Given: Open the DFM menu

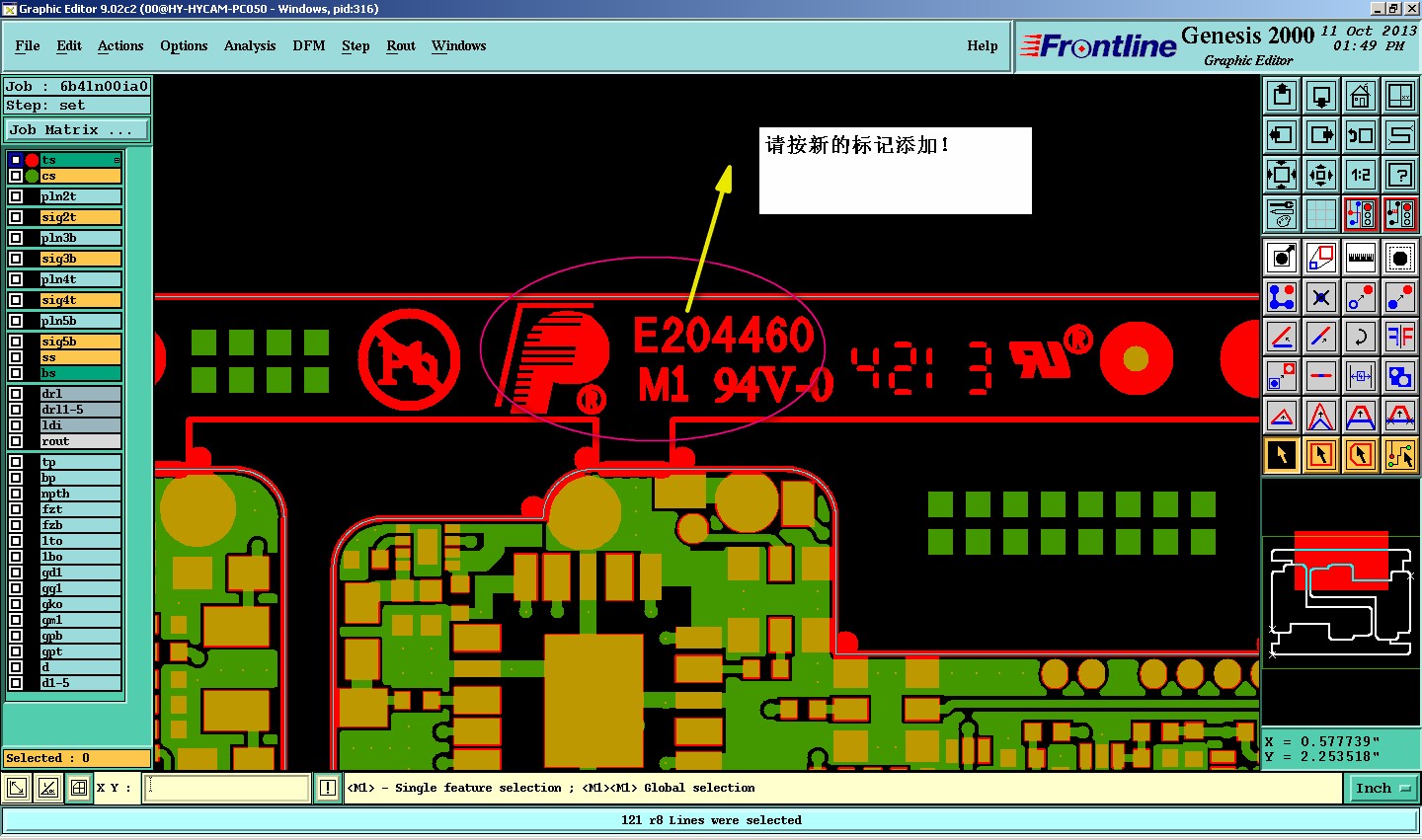Looking at the screenshot, I should [x=309, y=45].
